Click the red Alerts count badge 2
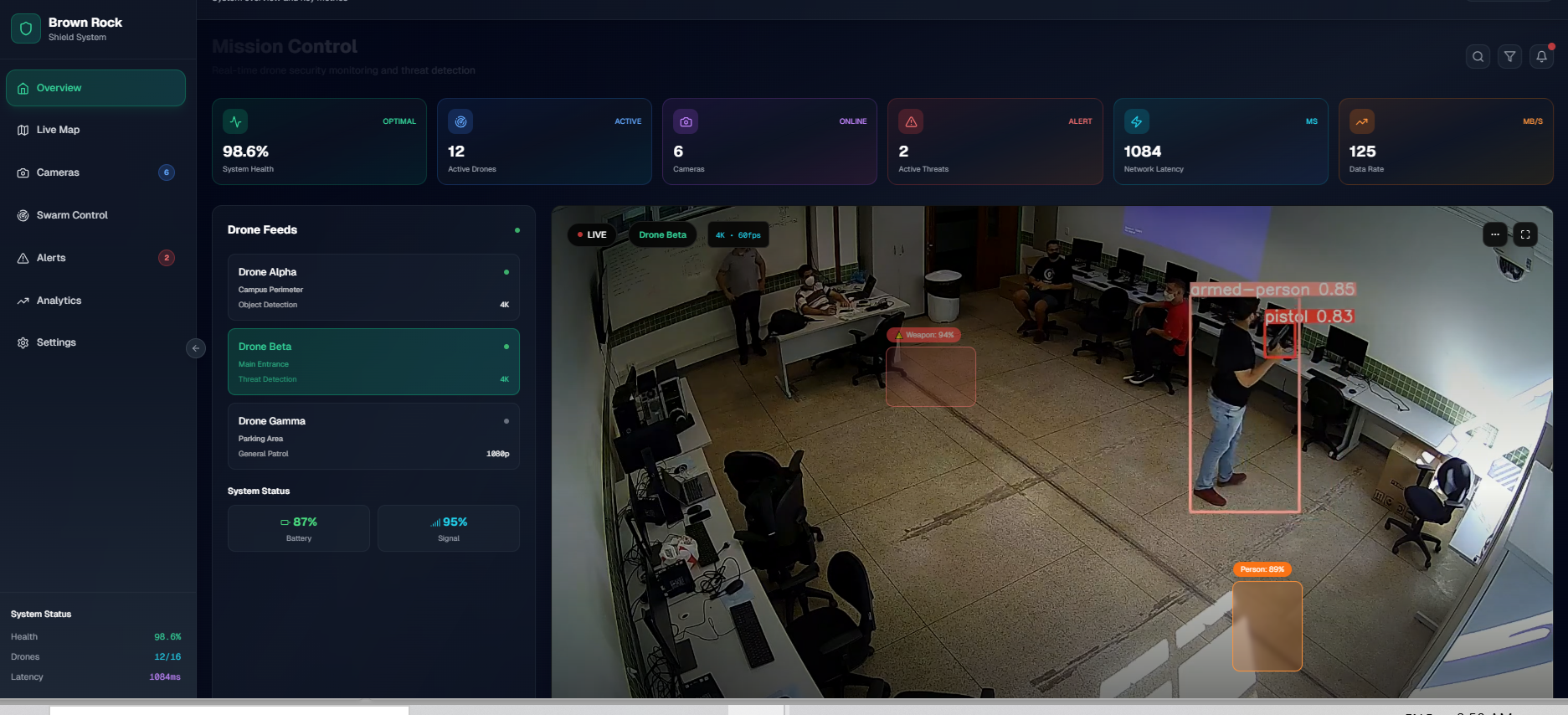Image resolution: width=1568 pixels, height=715 pixels. click(x=167, y=258)
